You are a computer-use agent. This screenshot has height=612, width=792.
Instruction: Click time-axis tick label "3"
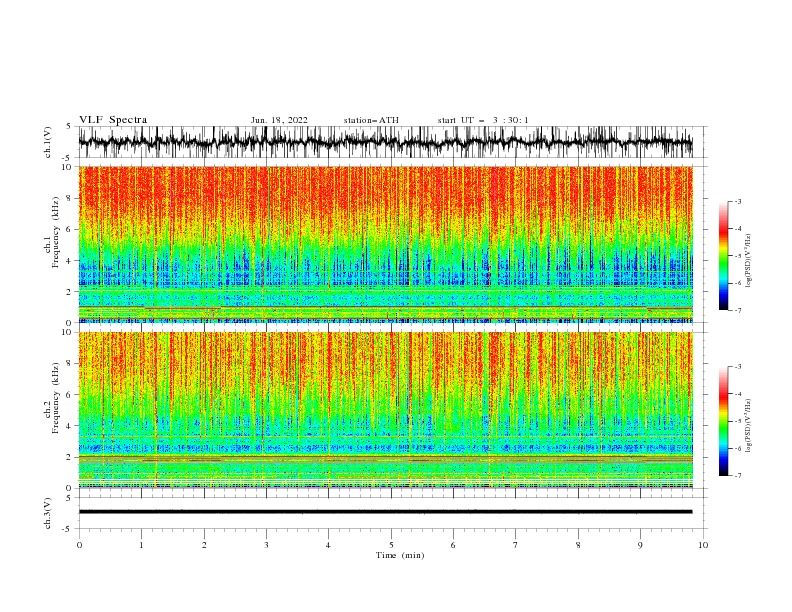click(267, 545)
